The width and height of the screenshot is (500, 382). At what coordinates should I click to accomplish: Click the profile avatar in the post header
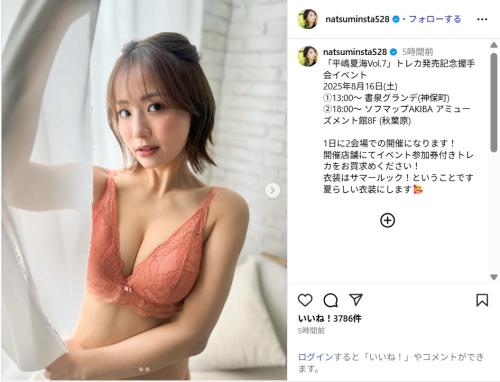pyautogui.click(x=307, y=19)
